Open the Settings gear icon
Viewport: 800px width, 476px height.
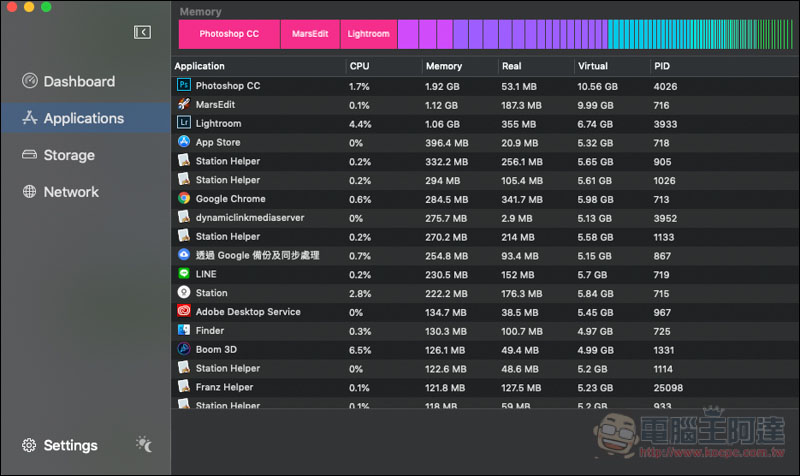click(29, 445)
